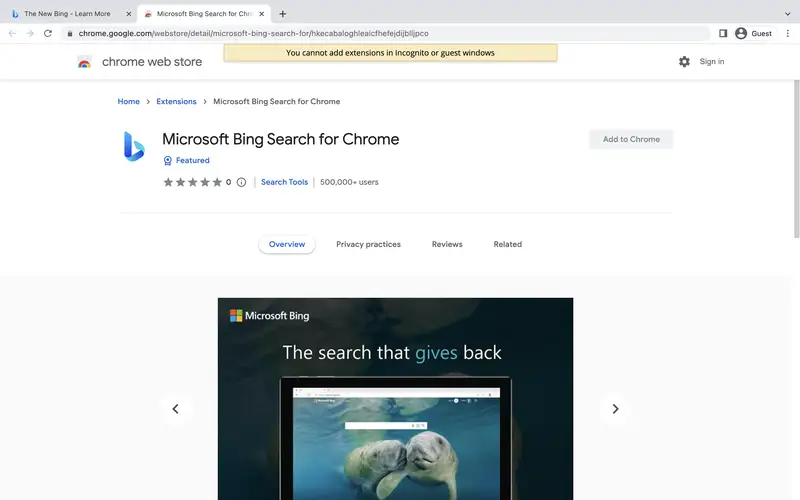Click the rating info icon

coord(241,182)
